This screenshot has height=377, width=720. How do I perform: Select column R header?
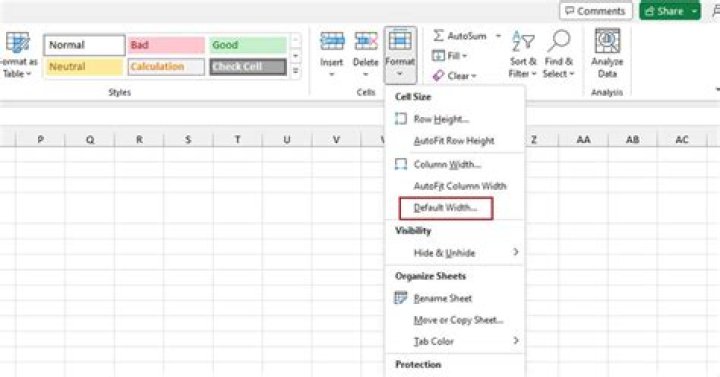139,140
